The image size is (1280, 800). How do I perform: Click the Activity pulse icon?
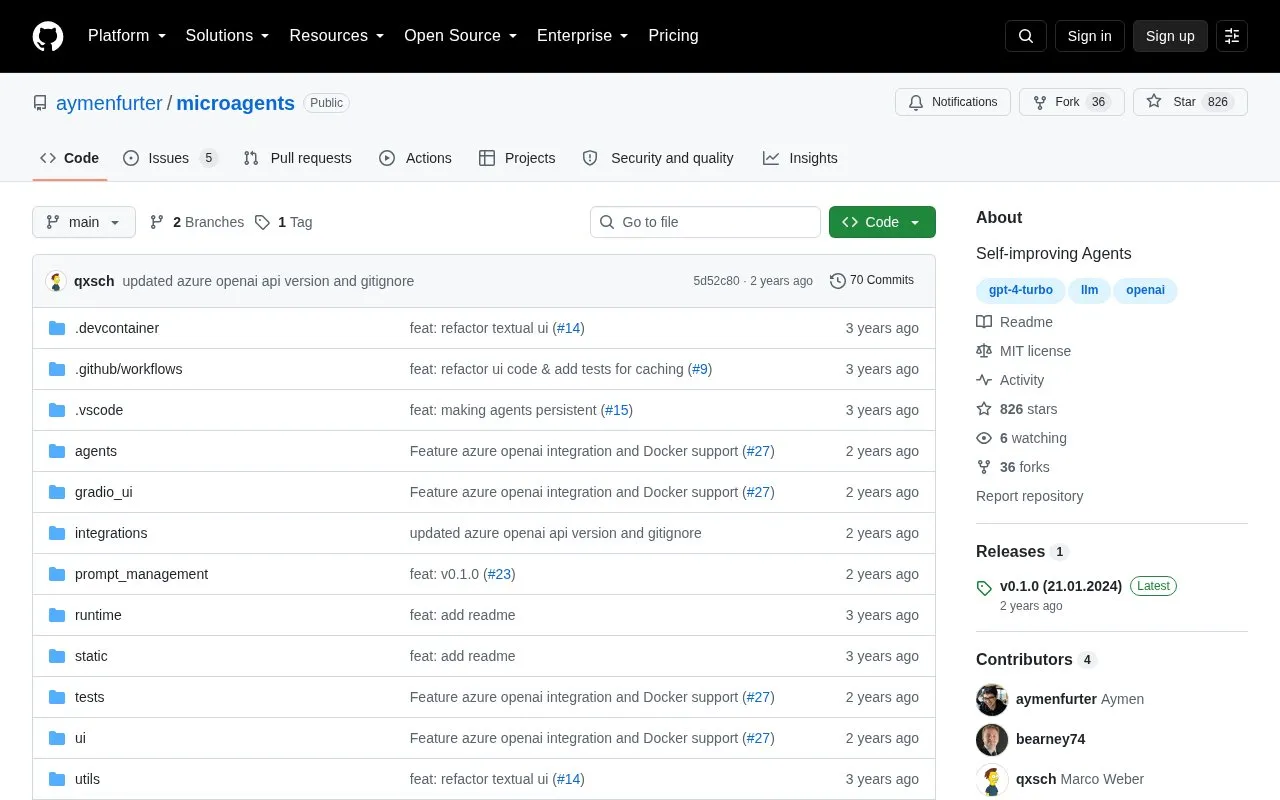point(984,380)
